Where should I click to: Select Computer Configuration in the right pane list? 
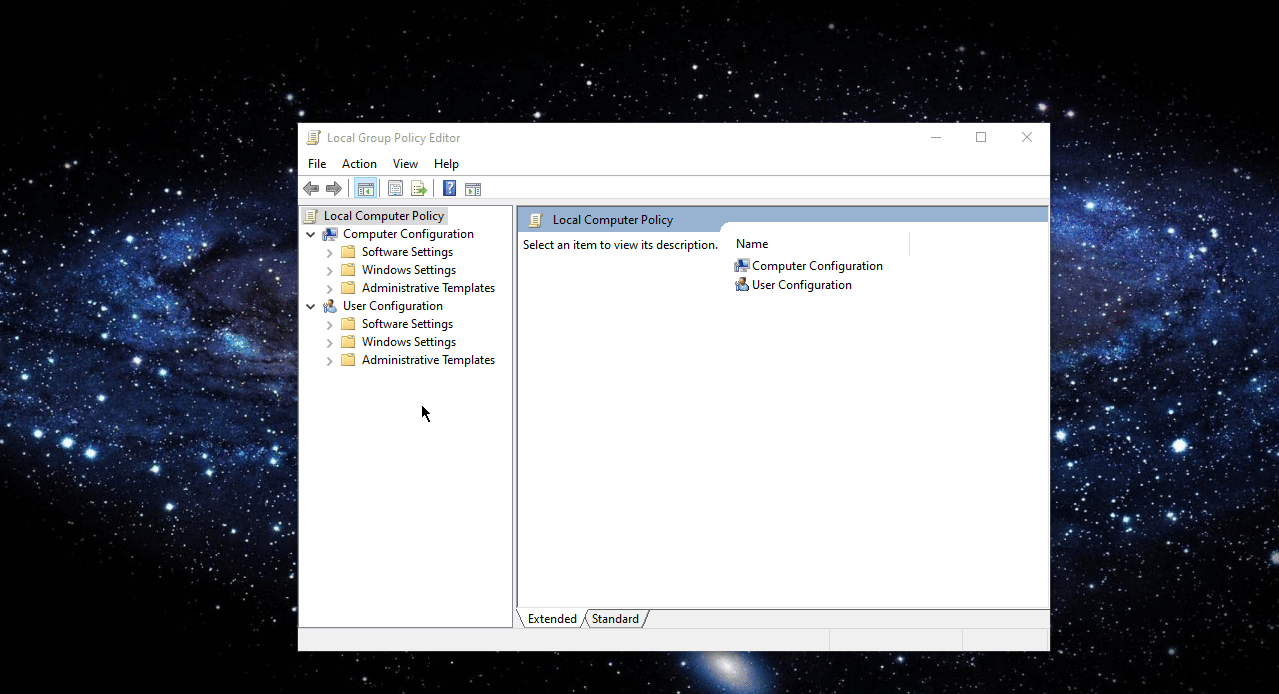[809, 266]
